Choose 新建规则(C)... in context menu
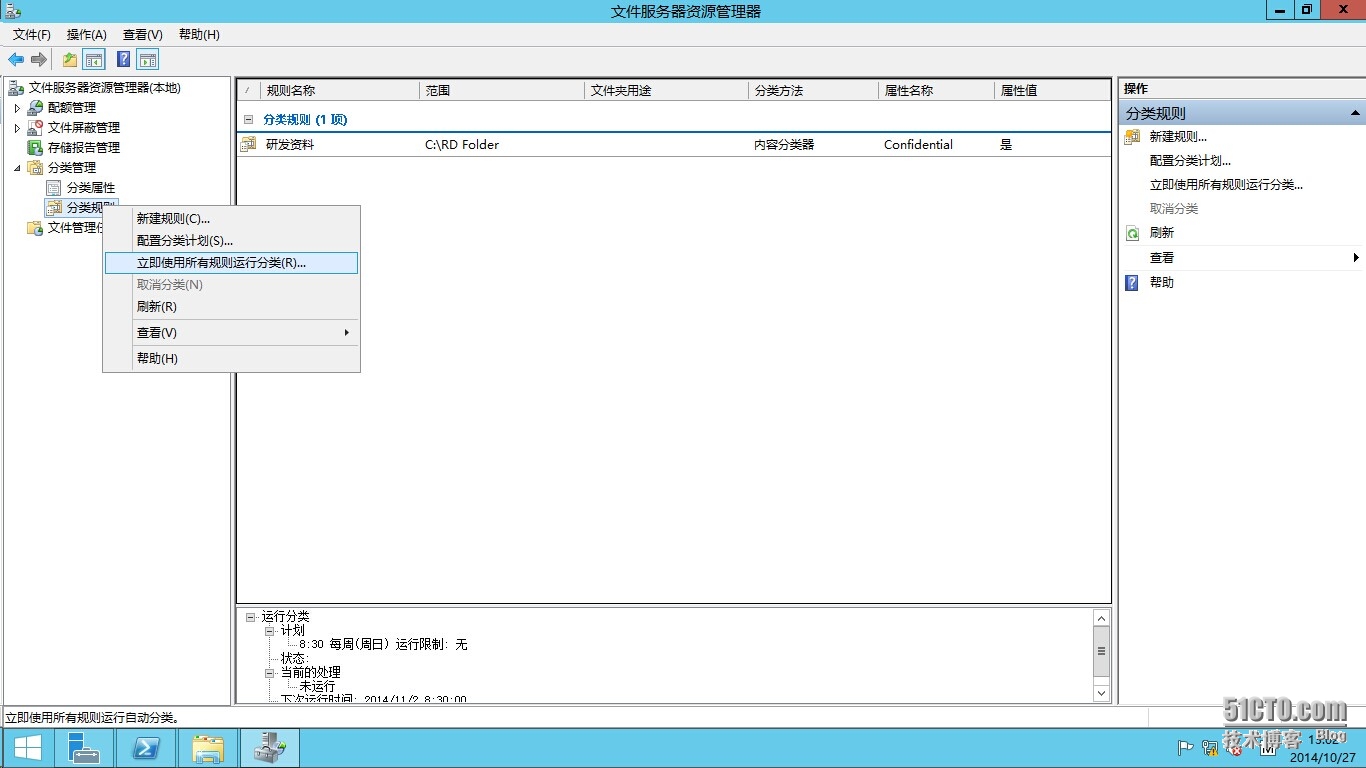Viewport: 1366px width, 768px height. click(x=231, y=218)
